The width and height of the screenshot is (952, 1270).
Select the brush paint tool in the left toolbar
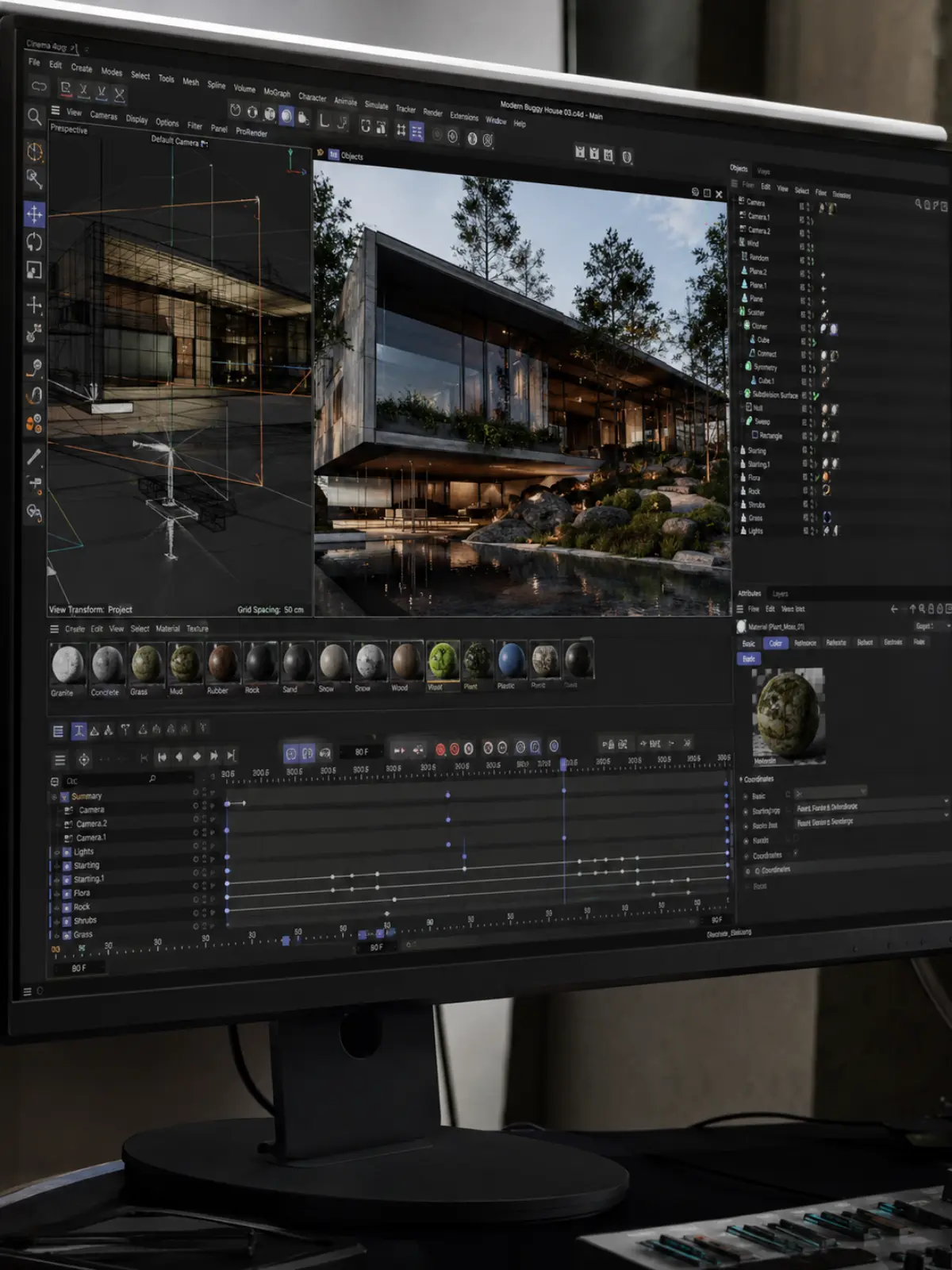pos(33,456)
